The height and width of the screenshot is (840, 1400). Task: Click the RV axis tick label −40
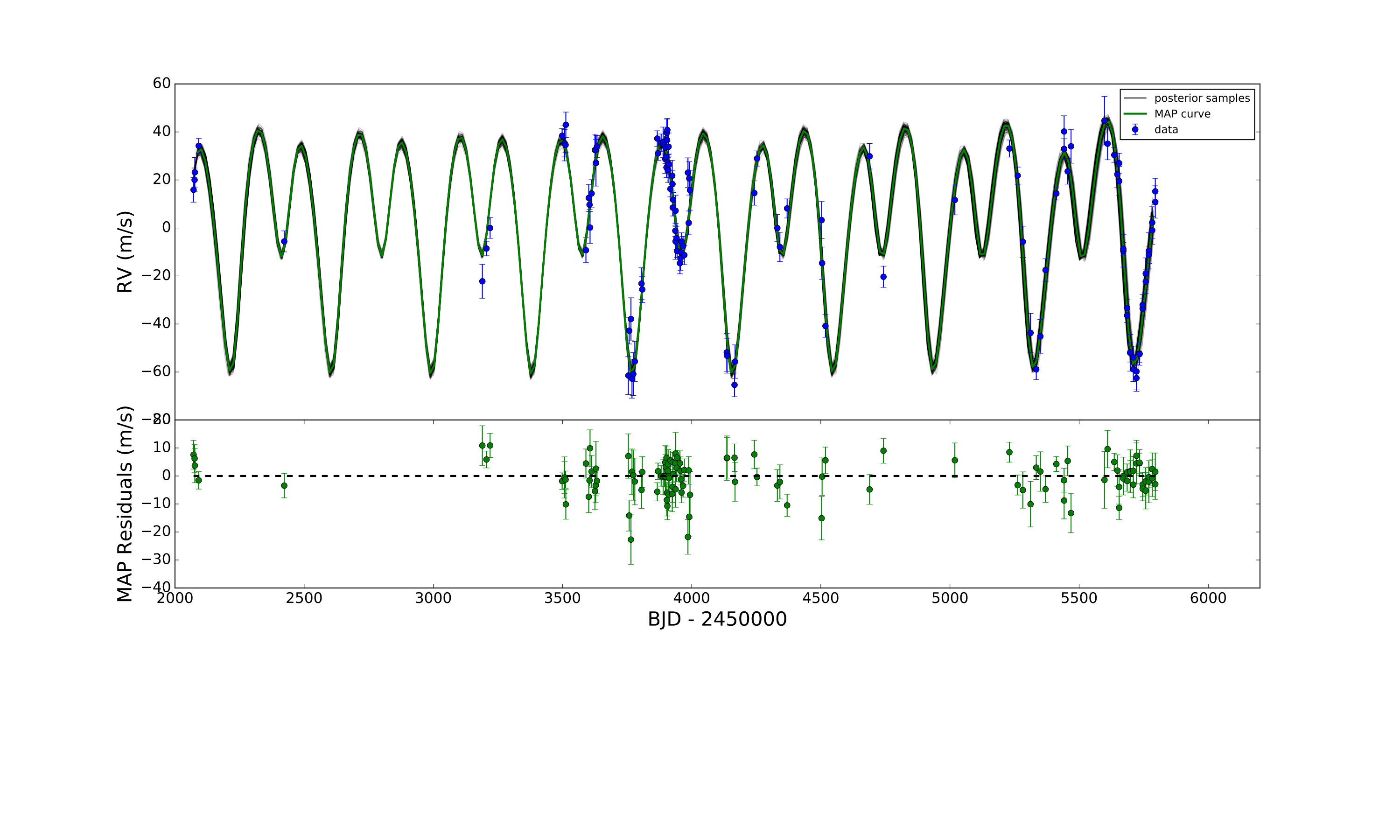point(156,323)
